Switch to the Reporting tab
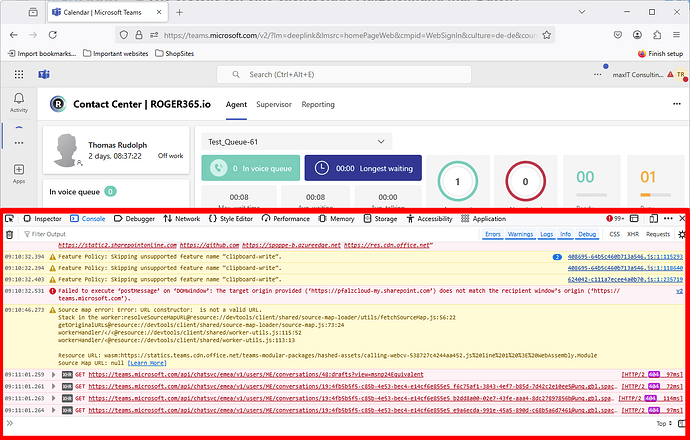 pyautogui.click(x=318, y=104)
